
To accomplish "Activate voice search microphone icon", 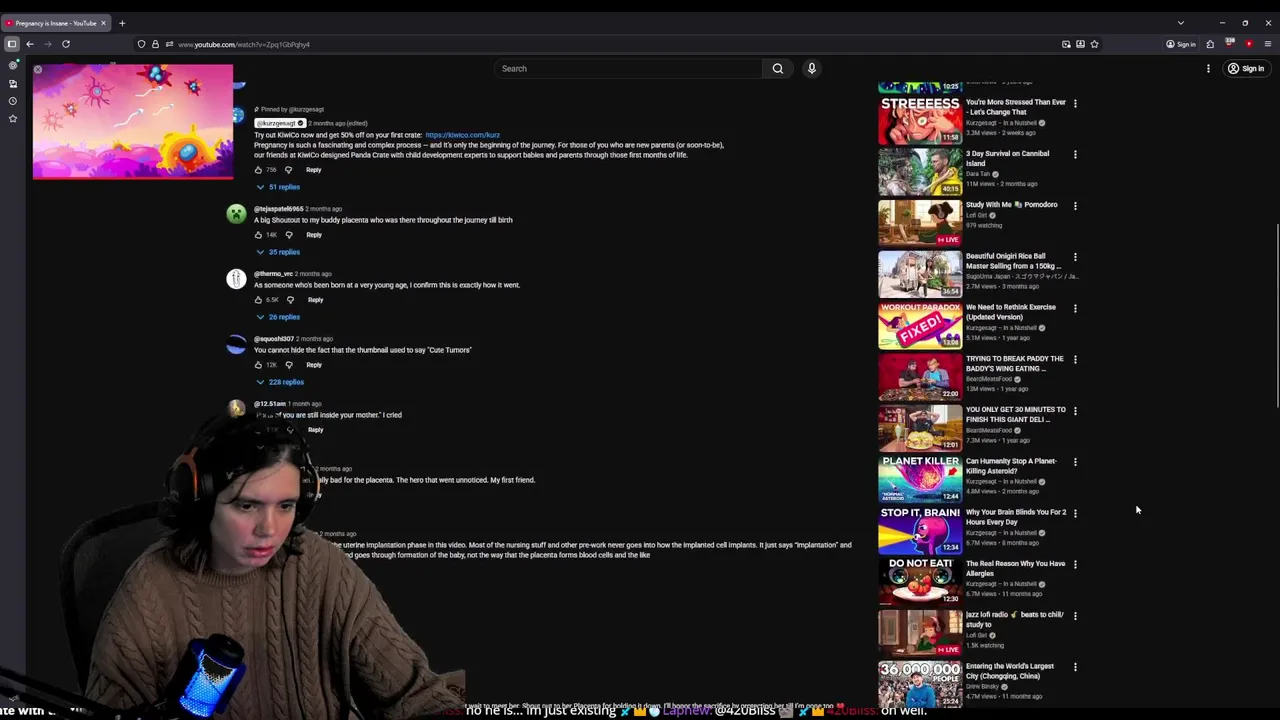I will (x=812, y=69).
